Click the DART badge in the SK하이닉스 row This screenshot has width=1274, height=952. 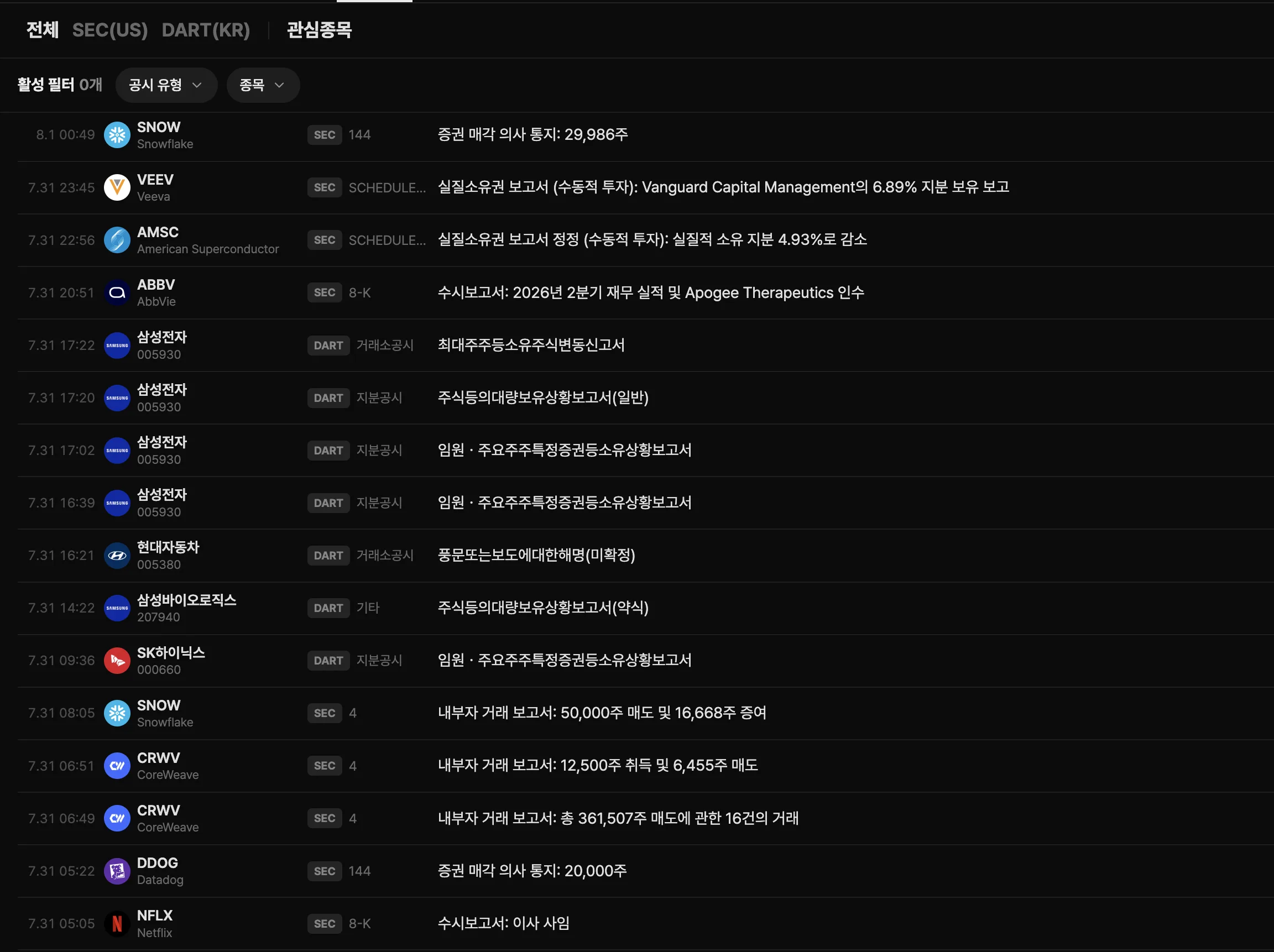coord(328,661)
